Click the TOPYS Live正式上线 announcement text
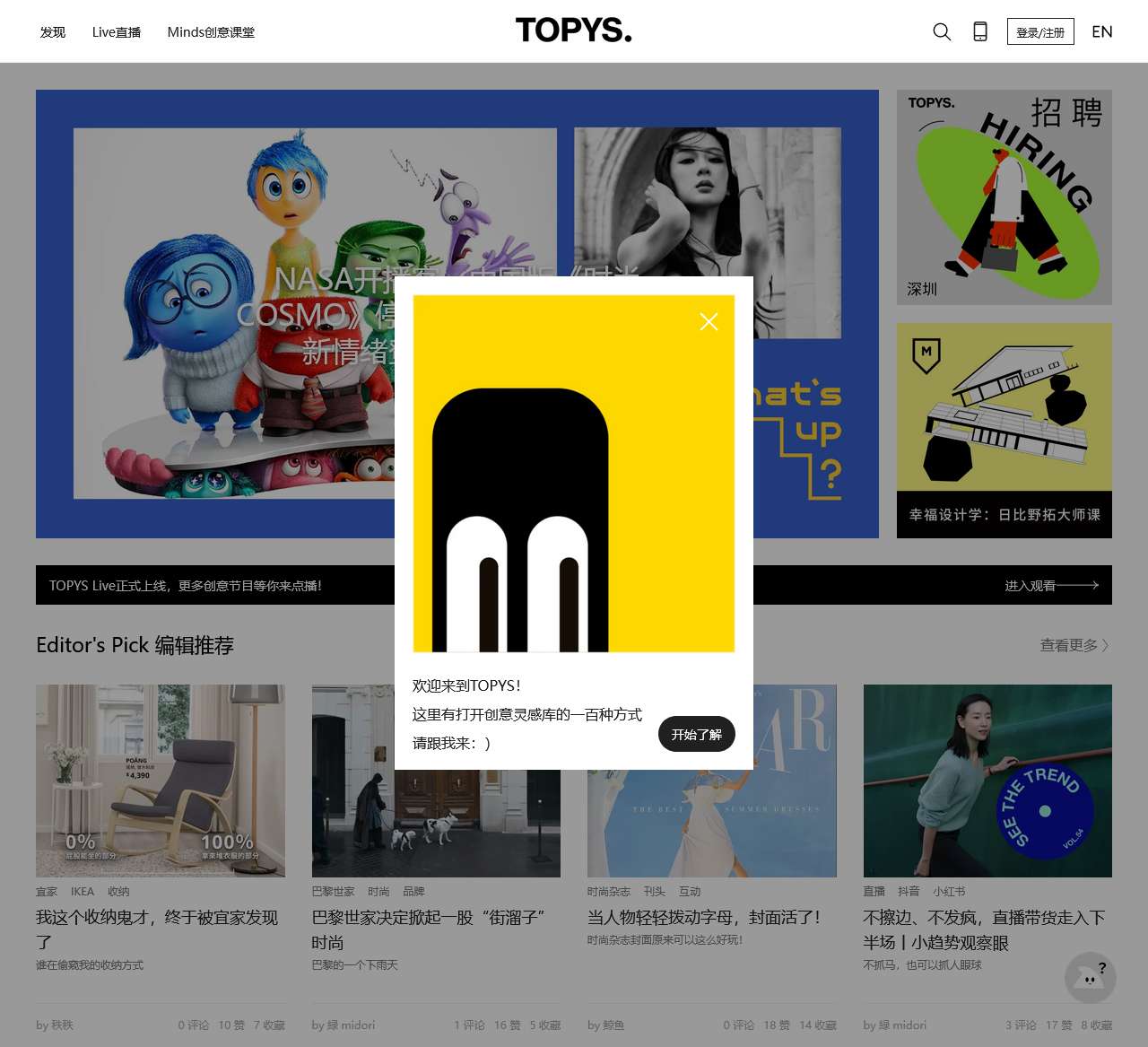 186,585
